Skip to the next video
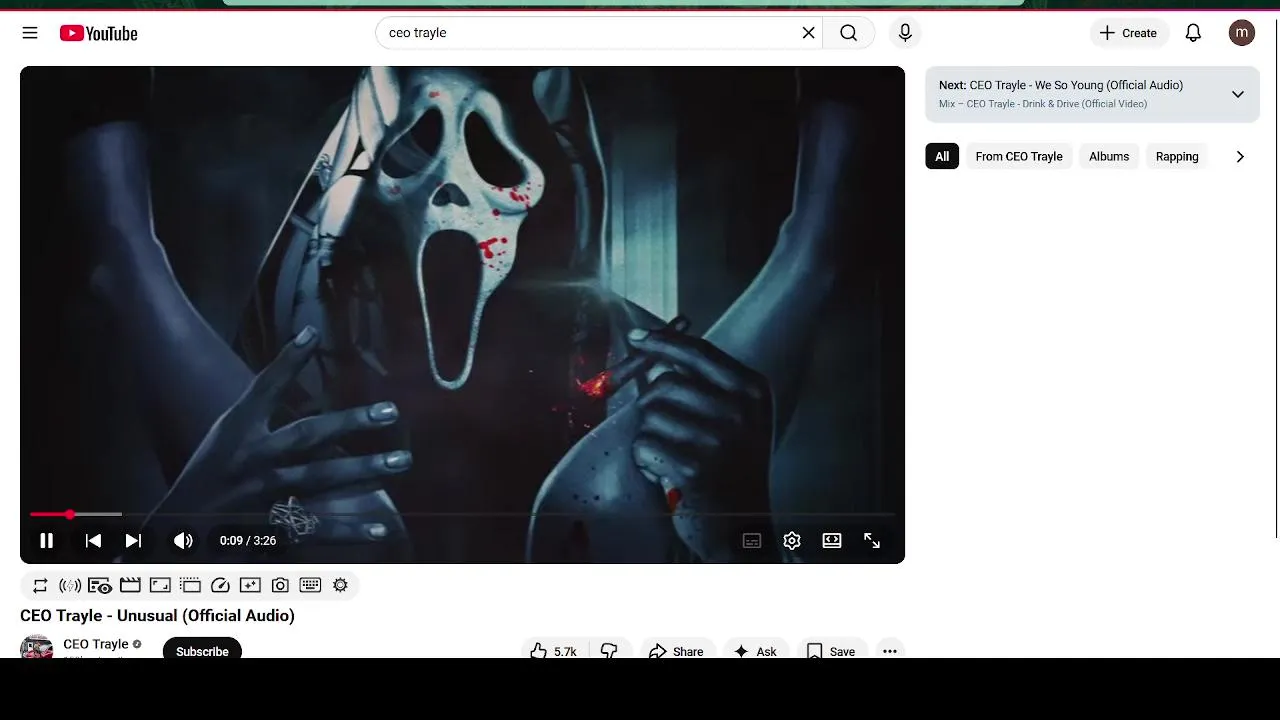This screenshot has width=1280, height=720. pyautogui.click(x=133, y=541)
